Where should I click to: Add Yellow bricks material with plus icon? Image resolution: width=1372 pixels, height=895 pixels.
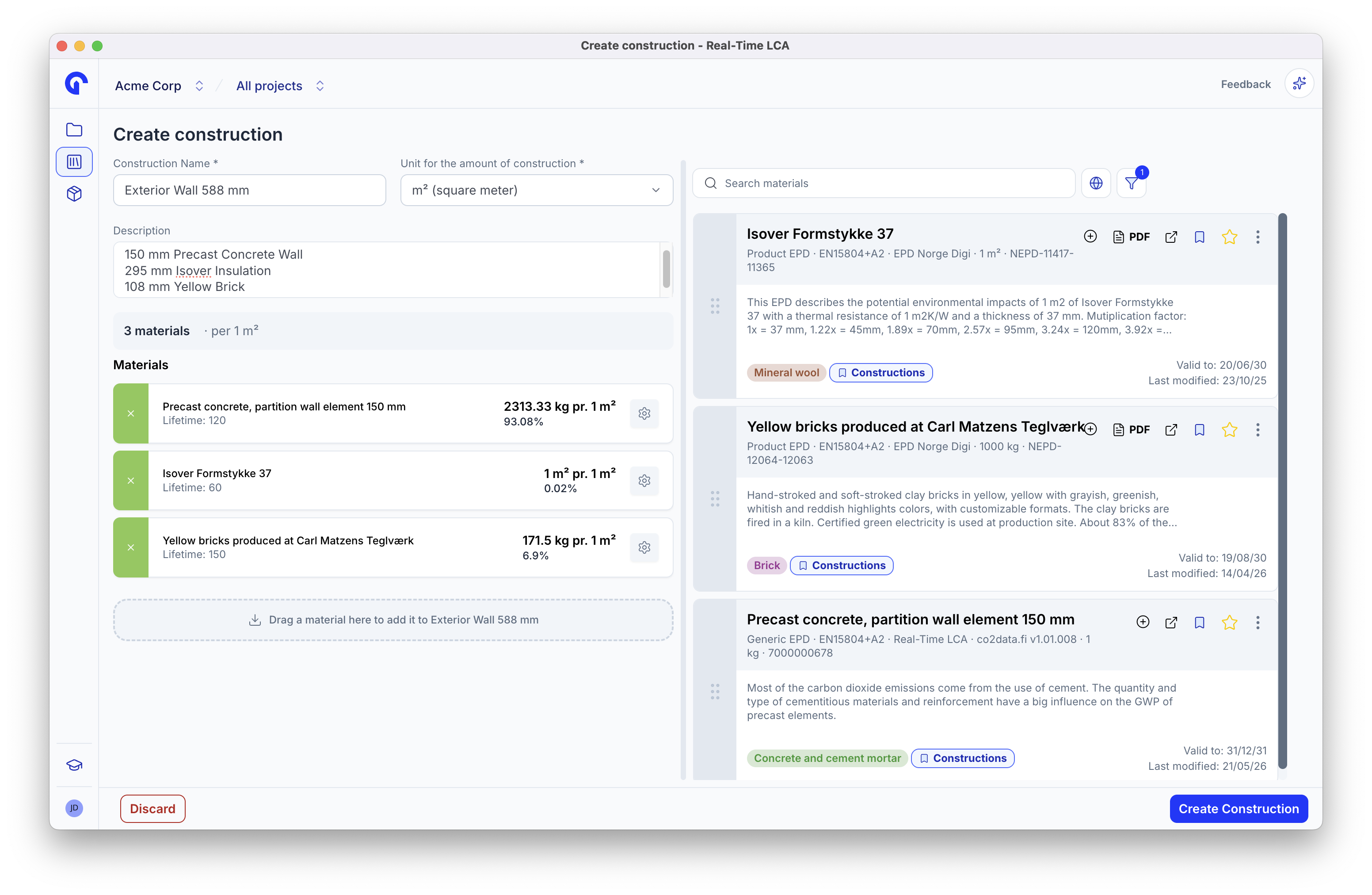coord(1090,429)
